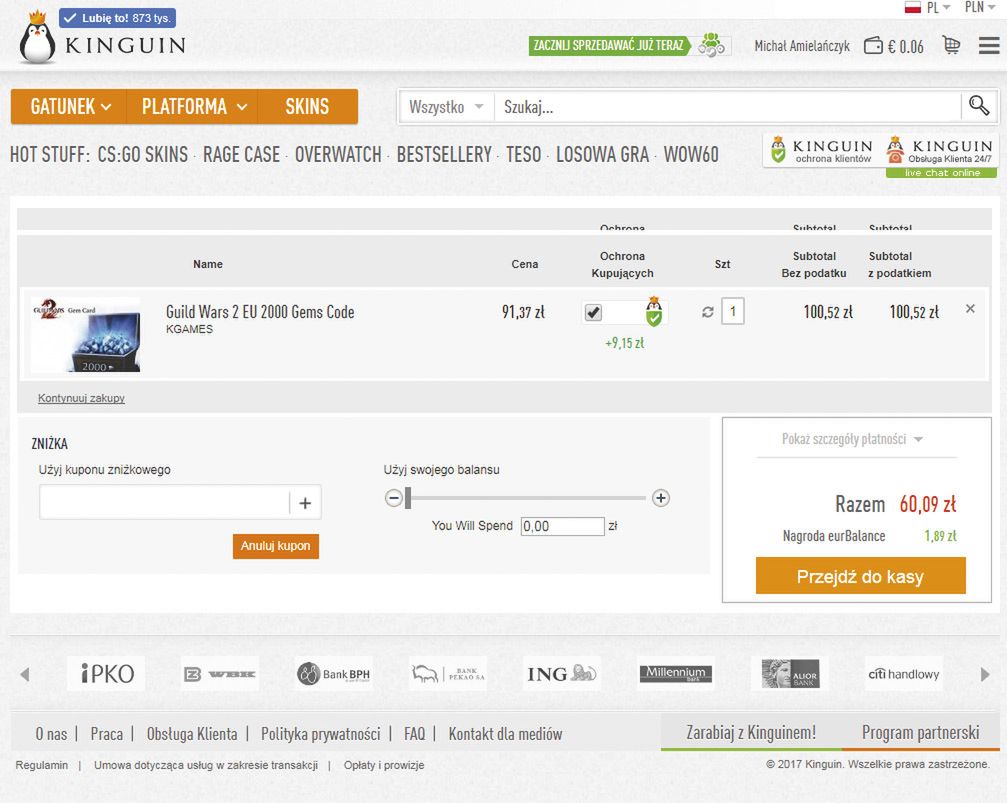Open the hamburger menu
The width and height of the screenshot is (1007, 803).
(988, 46)
